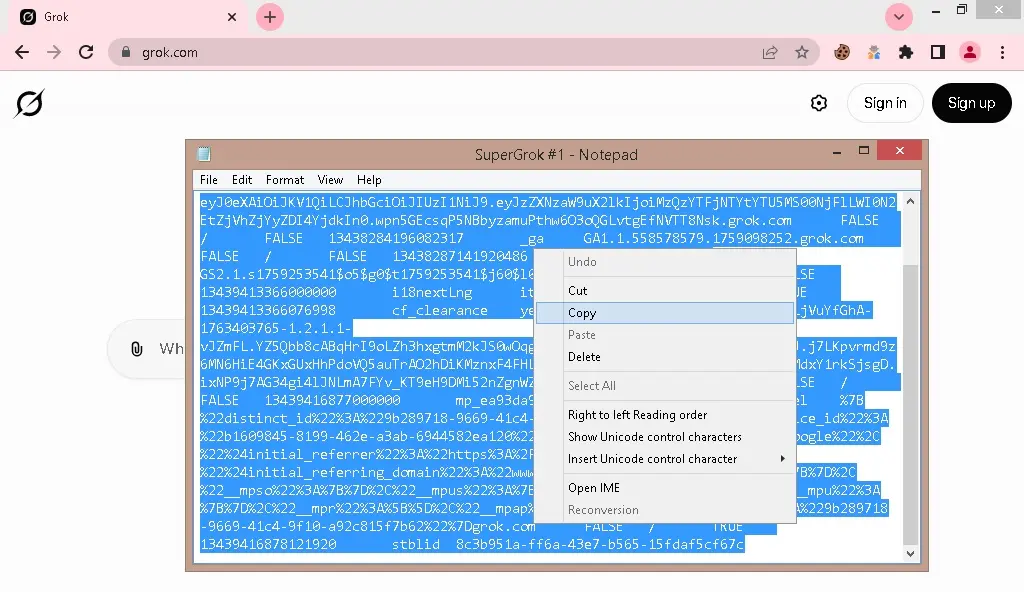Click the share page icon in the address bar
This screenshot has width=1024, height=592.
(x=770, y=52)
